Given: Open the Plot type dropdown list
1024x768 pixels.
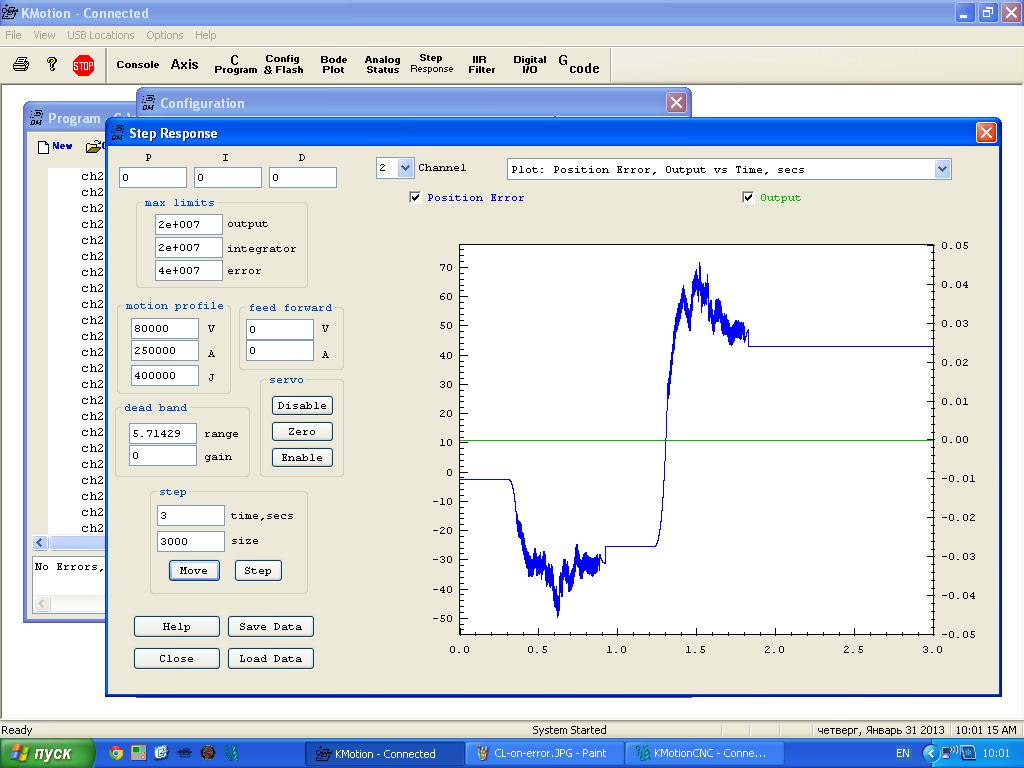Looking at the screenshot, I should tap(942, 170).
